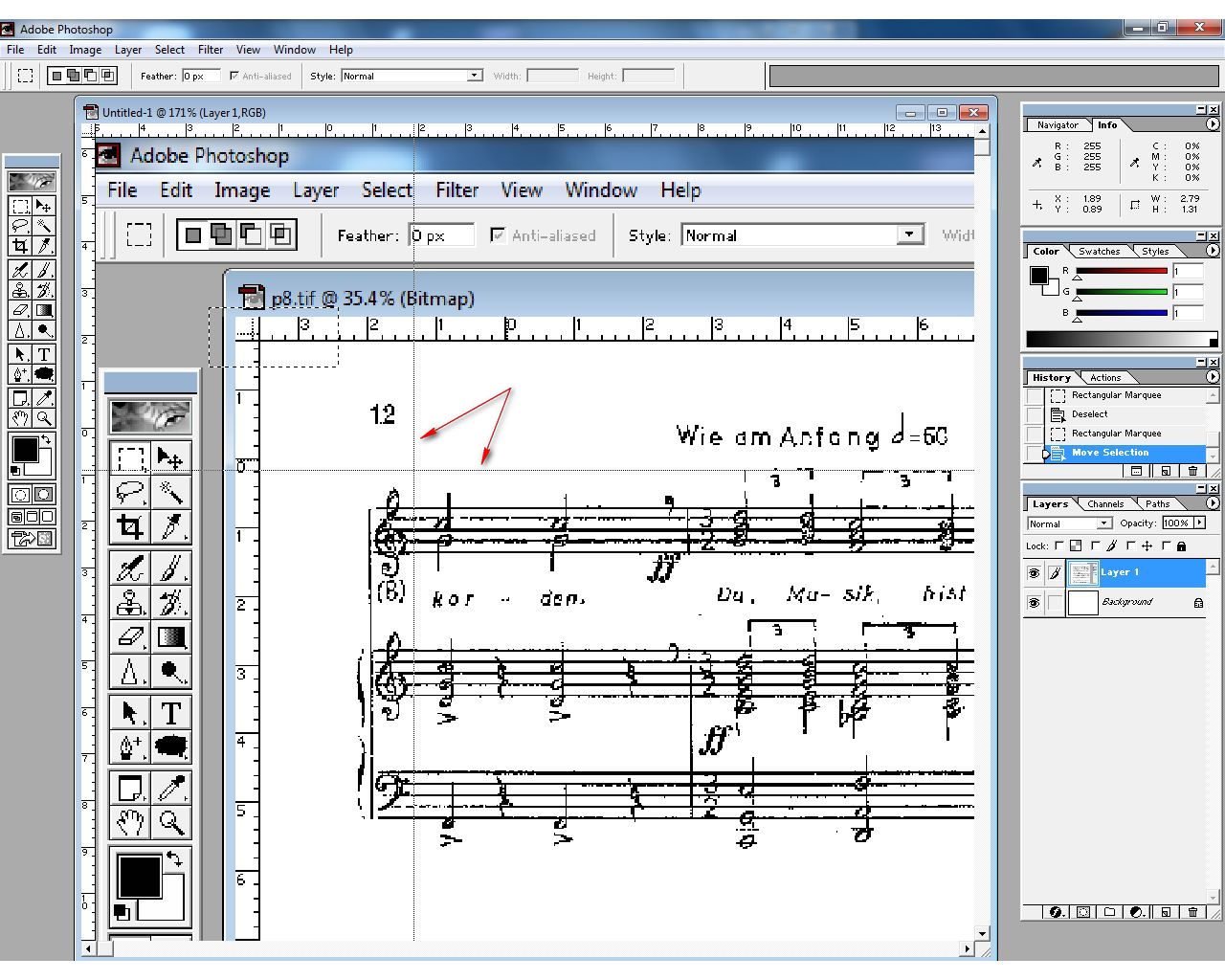Open the Add layer style menu in Layers palette
This screenshot has width=1225, height=980.
click(1057, 912)
